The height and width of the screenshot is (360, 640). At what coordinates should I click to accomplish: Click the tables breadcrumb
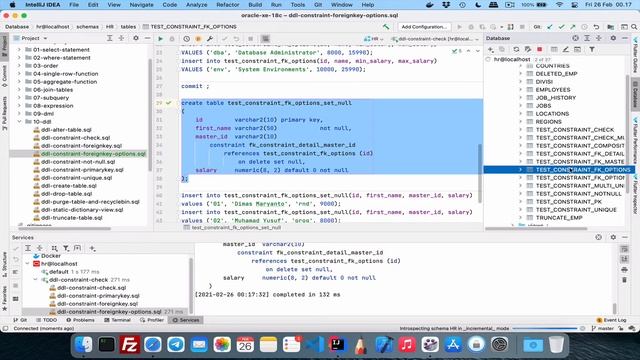pos(128,27)
